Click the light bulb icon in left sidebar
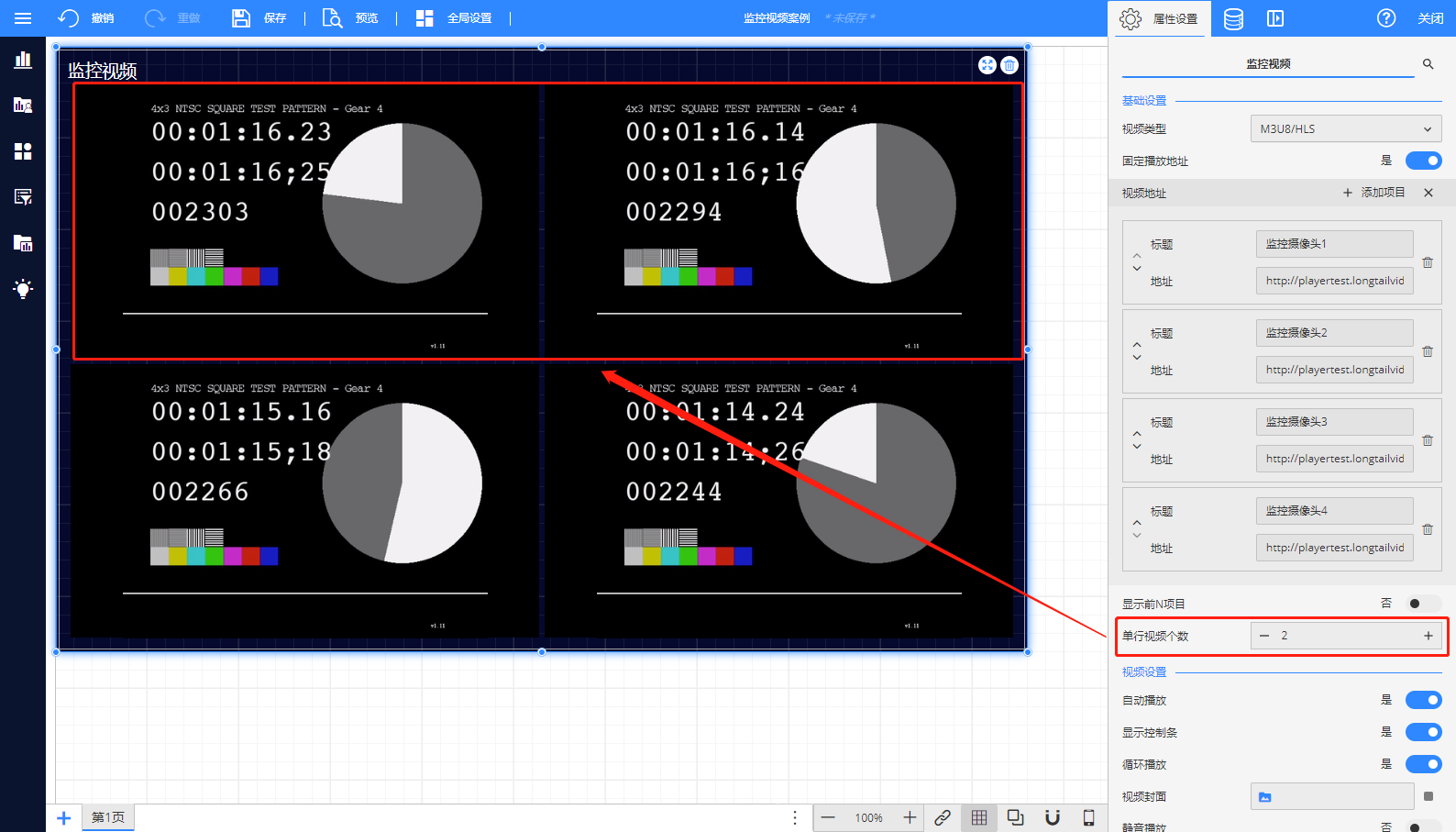Screen dimensions: 1456x832 [23, 289]
